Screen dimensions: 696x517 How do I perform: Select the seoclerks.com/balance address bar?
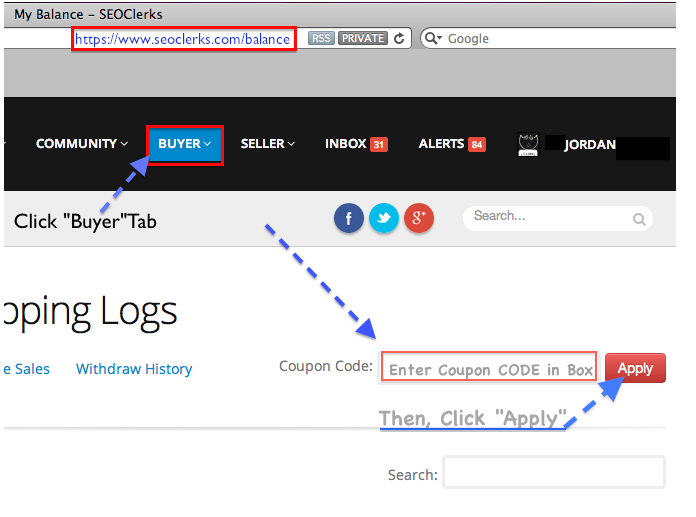(x=183, y=39)
